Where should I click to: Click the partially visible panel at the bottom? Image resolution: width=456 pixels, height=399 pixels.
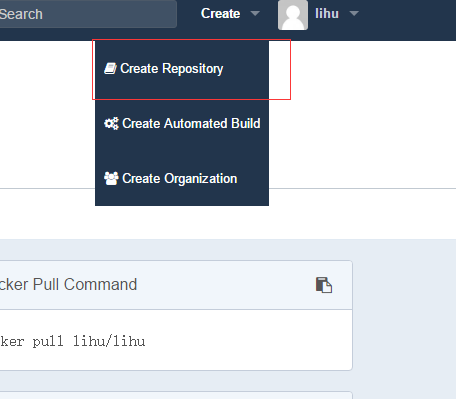tap(176, 395)
